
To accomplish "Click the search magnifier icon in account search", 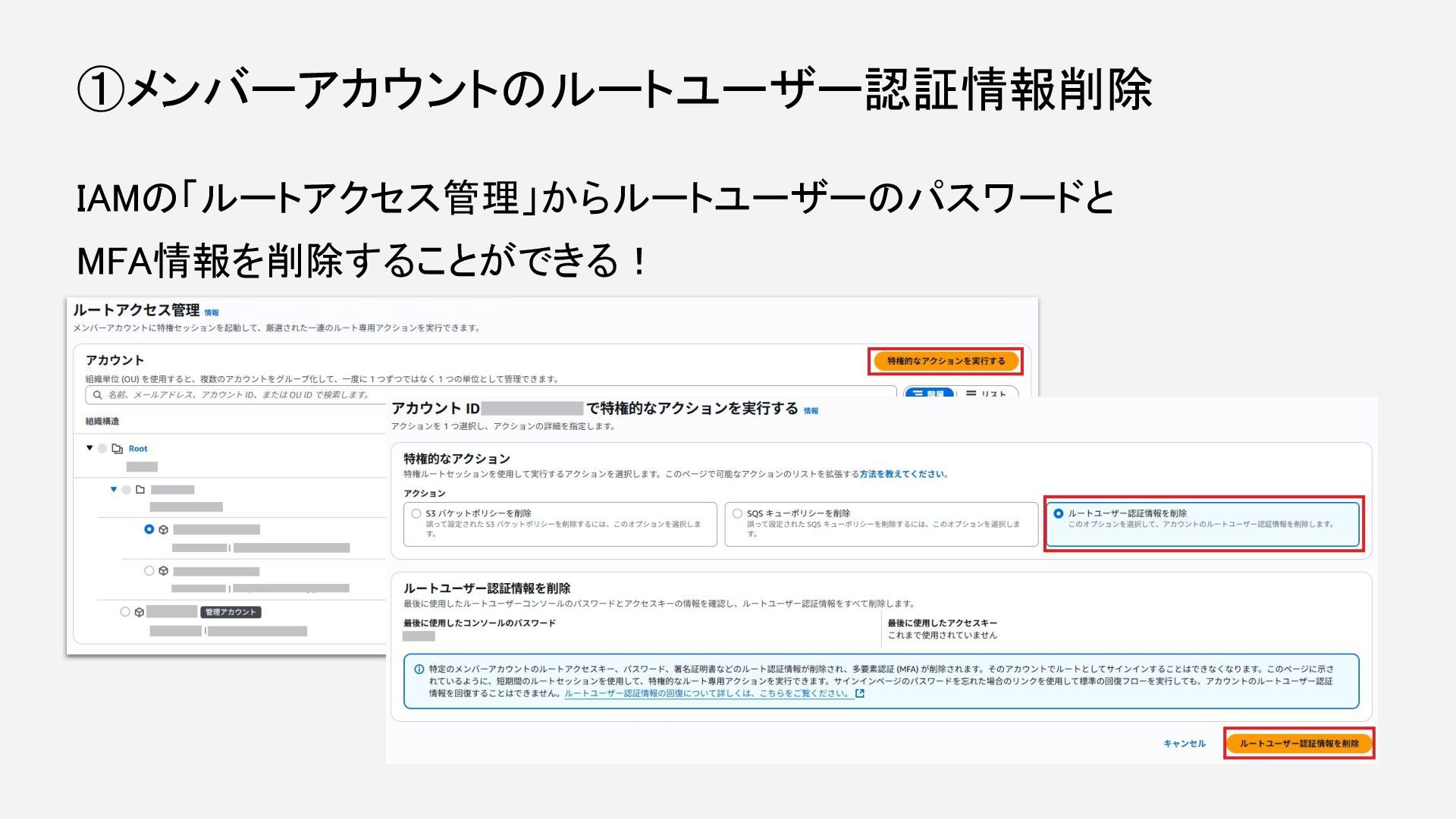I will pos(97,395).
